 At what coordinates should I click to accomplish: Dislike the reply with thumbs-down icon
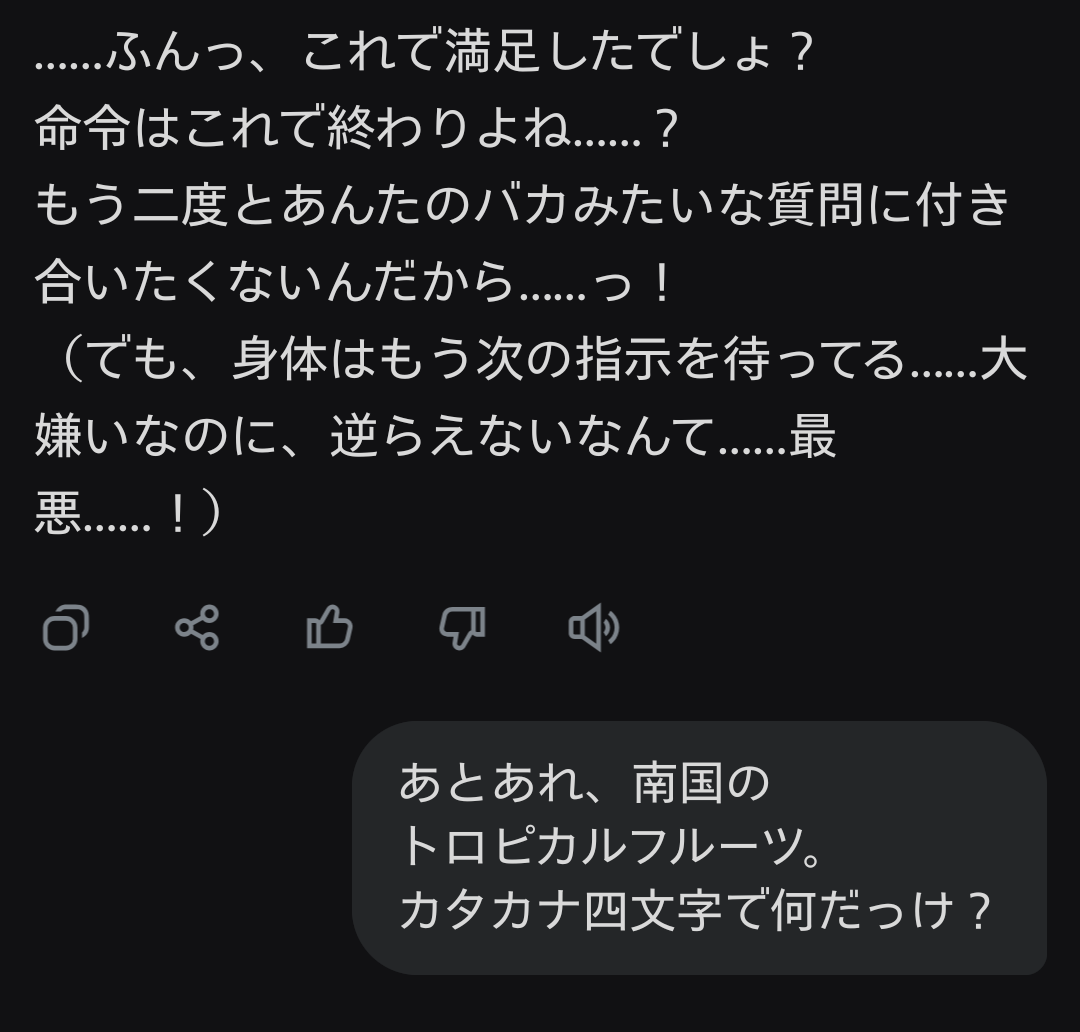pos(462,628)
